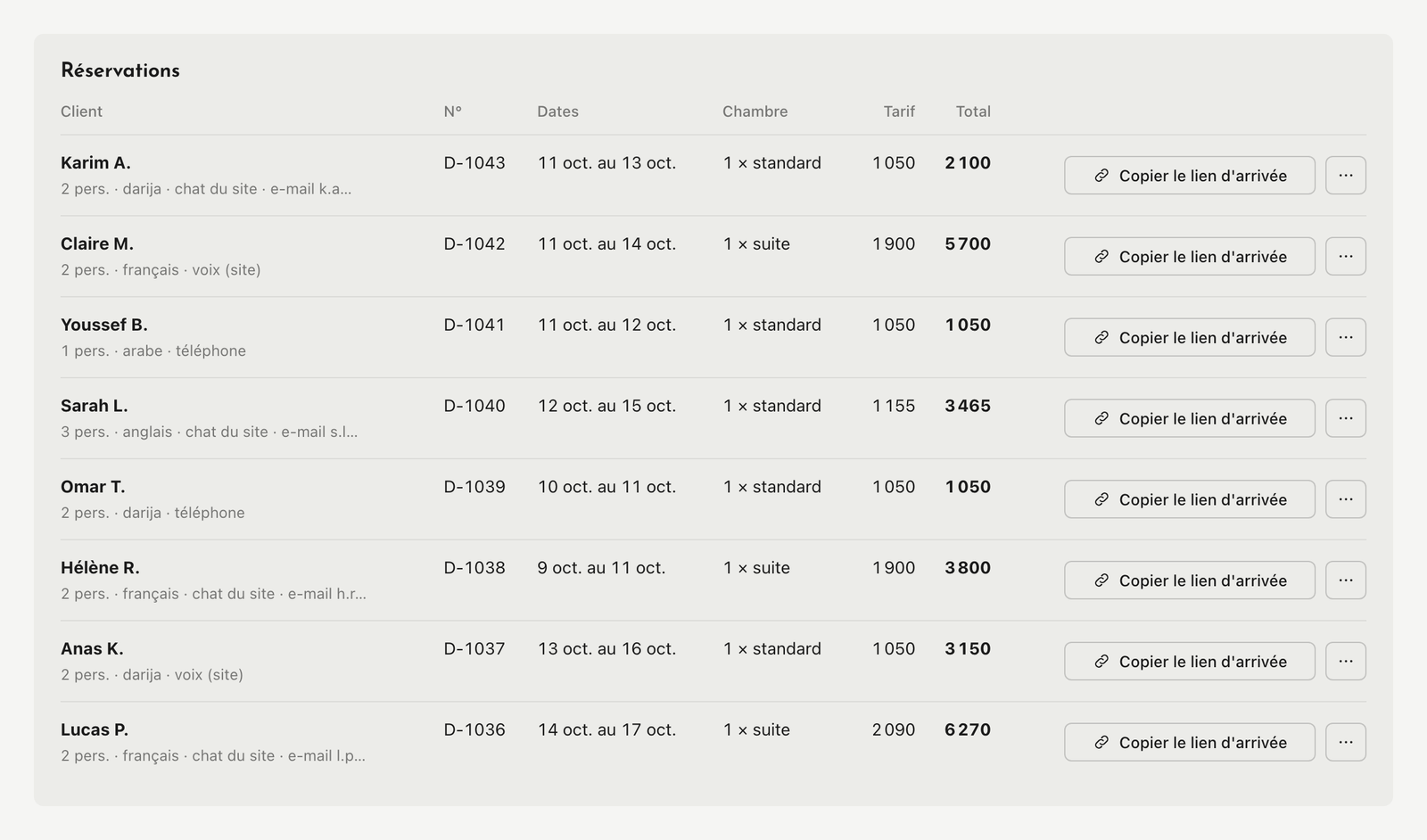Copy arrival link for Omar T.
This screenshot has width=1427, height=840.
coord(1190,499)
